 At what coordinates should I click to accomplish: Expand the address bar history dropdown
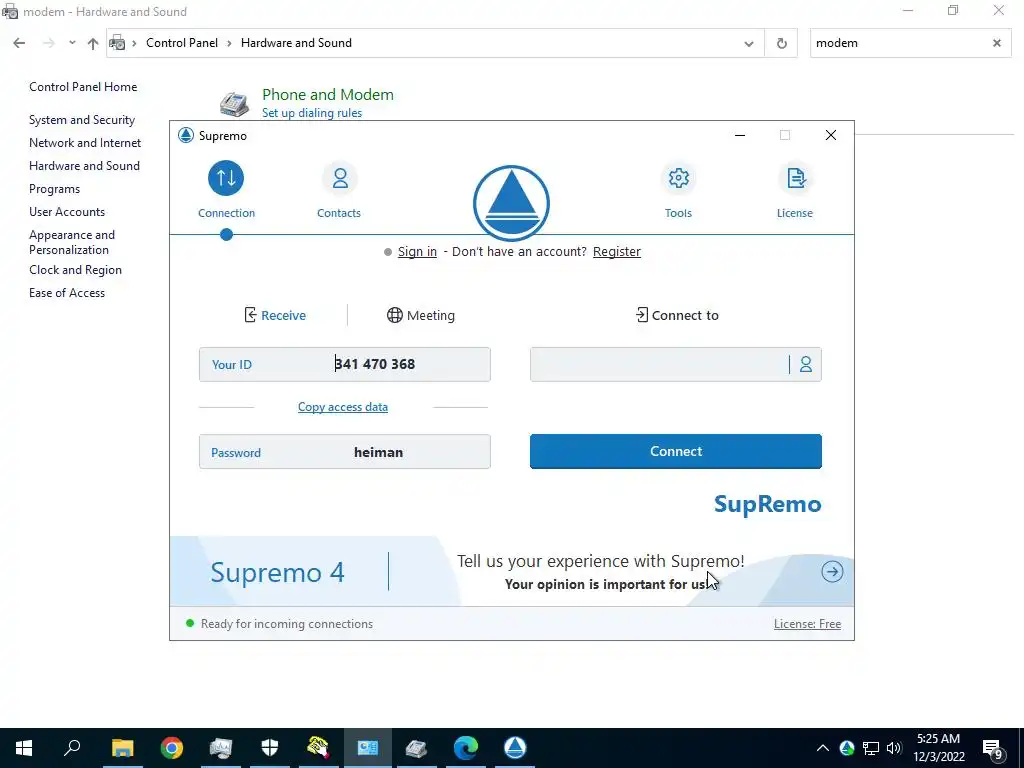(749, 44)
